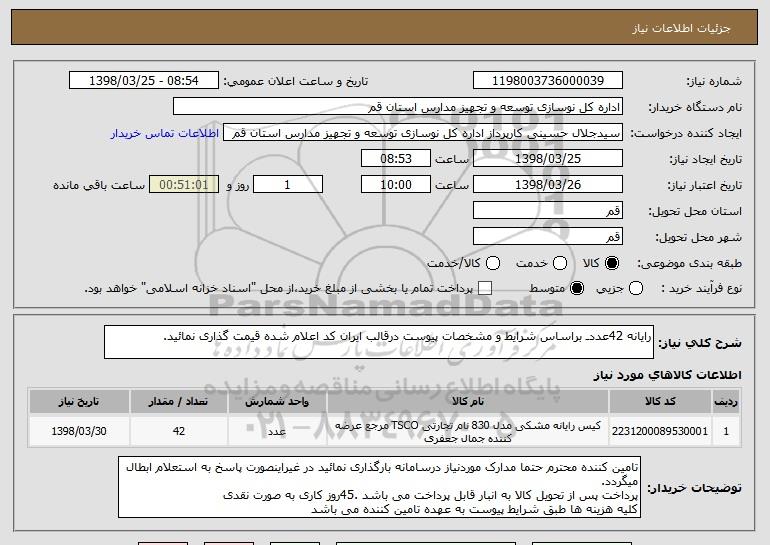
Task: Click the general need description text box
Action: 379,342
